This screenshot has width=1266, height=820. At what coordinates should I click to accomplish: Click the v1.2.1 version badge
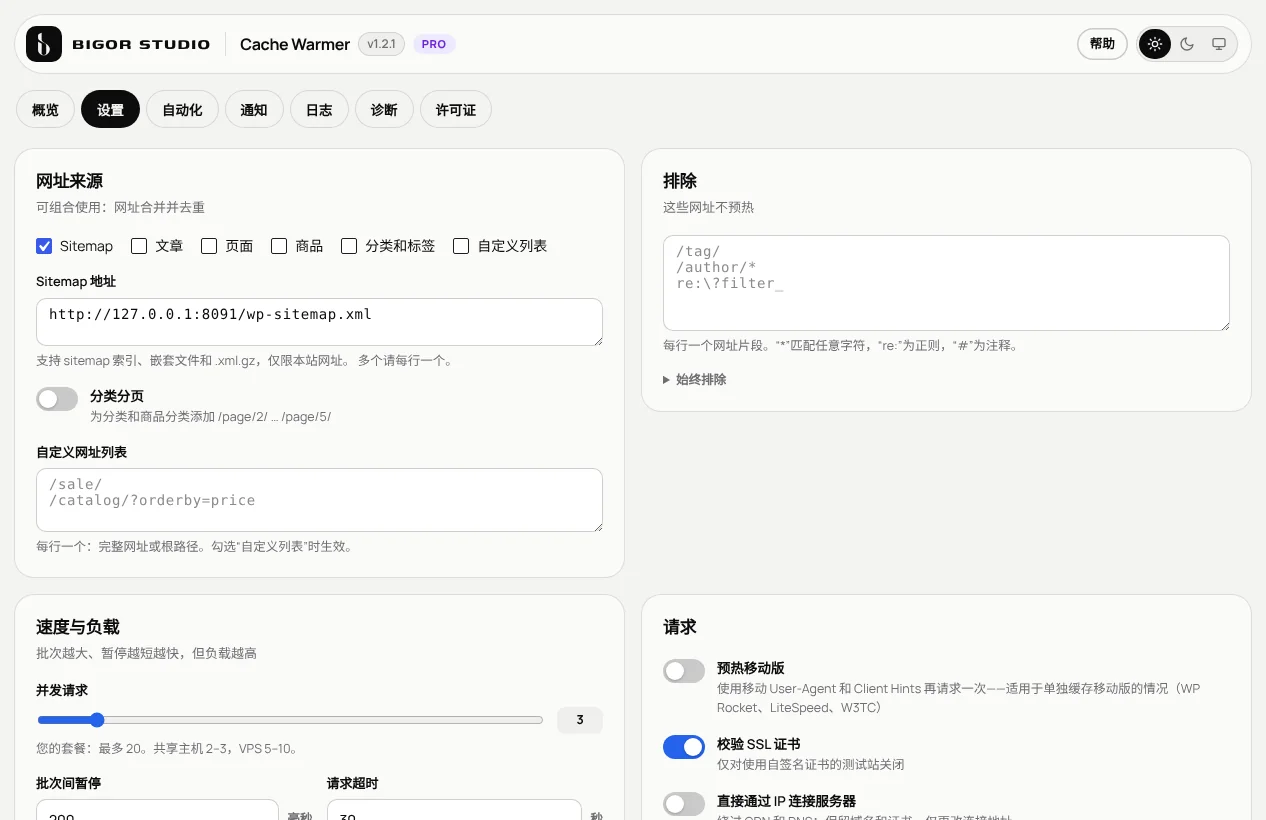pyautogui.click(x=381, y=44)
